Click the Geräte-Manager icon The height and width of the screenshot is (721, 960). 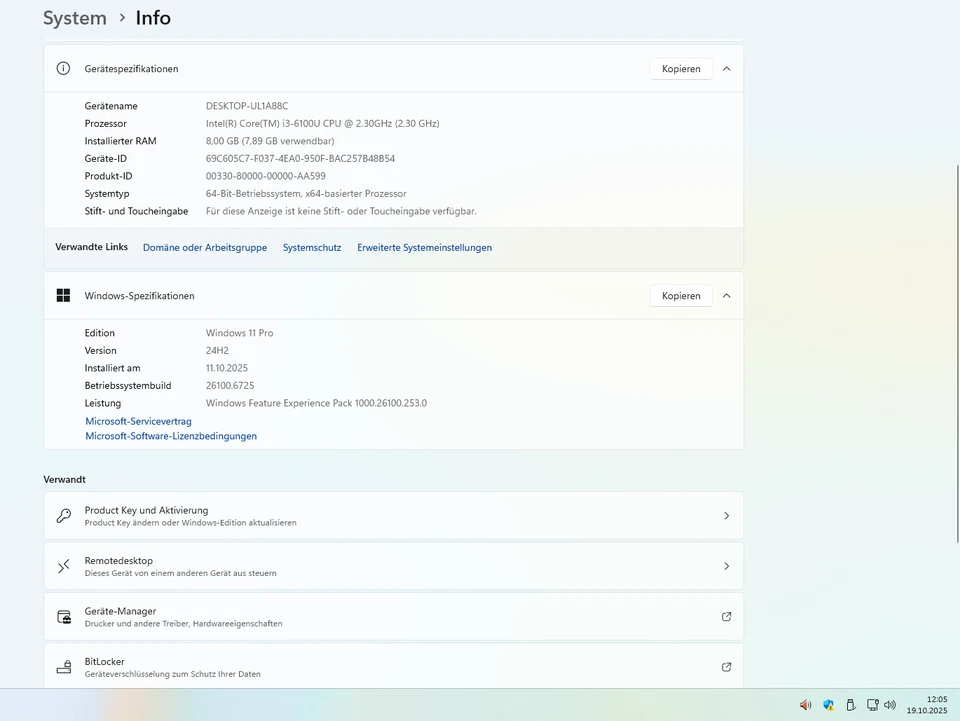click(x=64, y=616)
